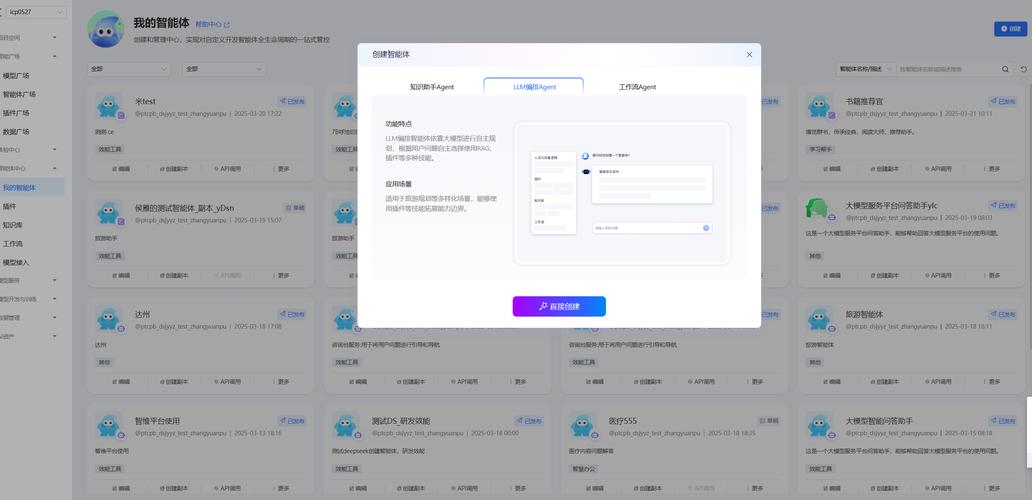This screenshot has height=500, width=1032.
Task: Expand the 智能体名称/描述 search type dropdown
Action: coord(864,69)
